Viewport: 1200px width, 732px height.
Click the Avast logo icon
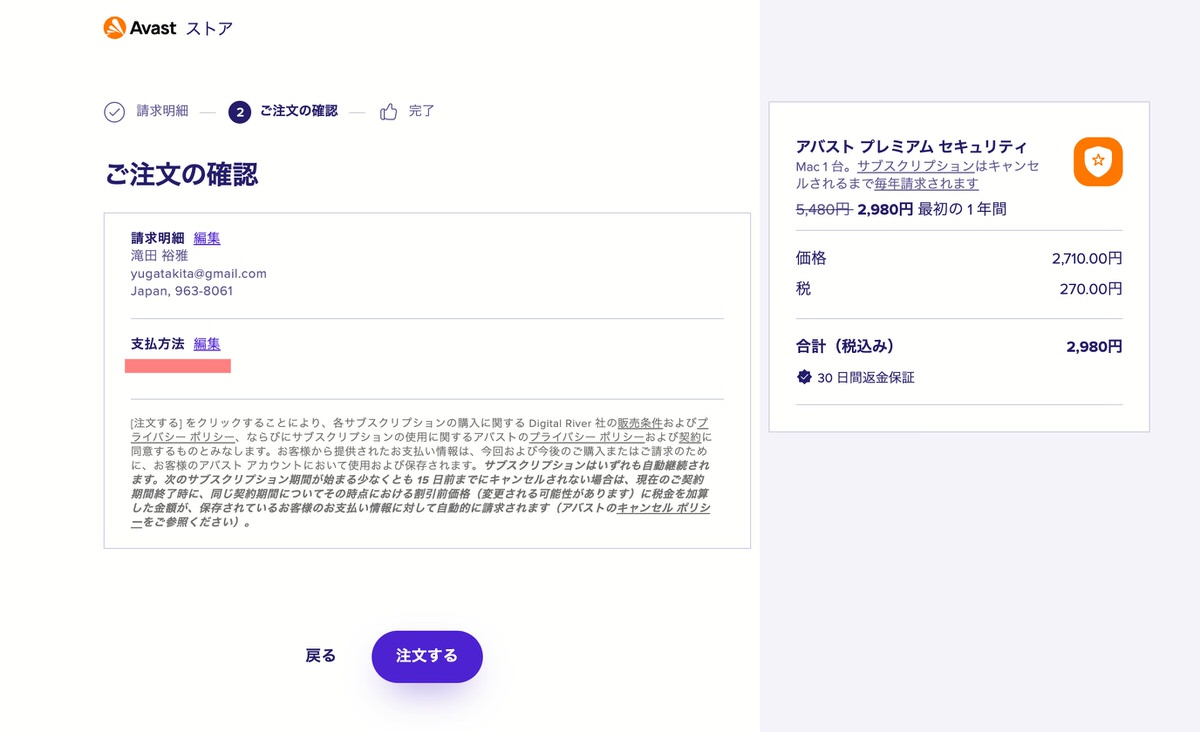pos(114,28)
